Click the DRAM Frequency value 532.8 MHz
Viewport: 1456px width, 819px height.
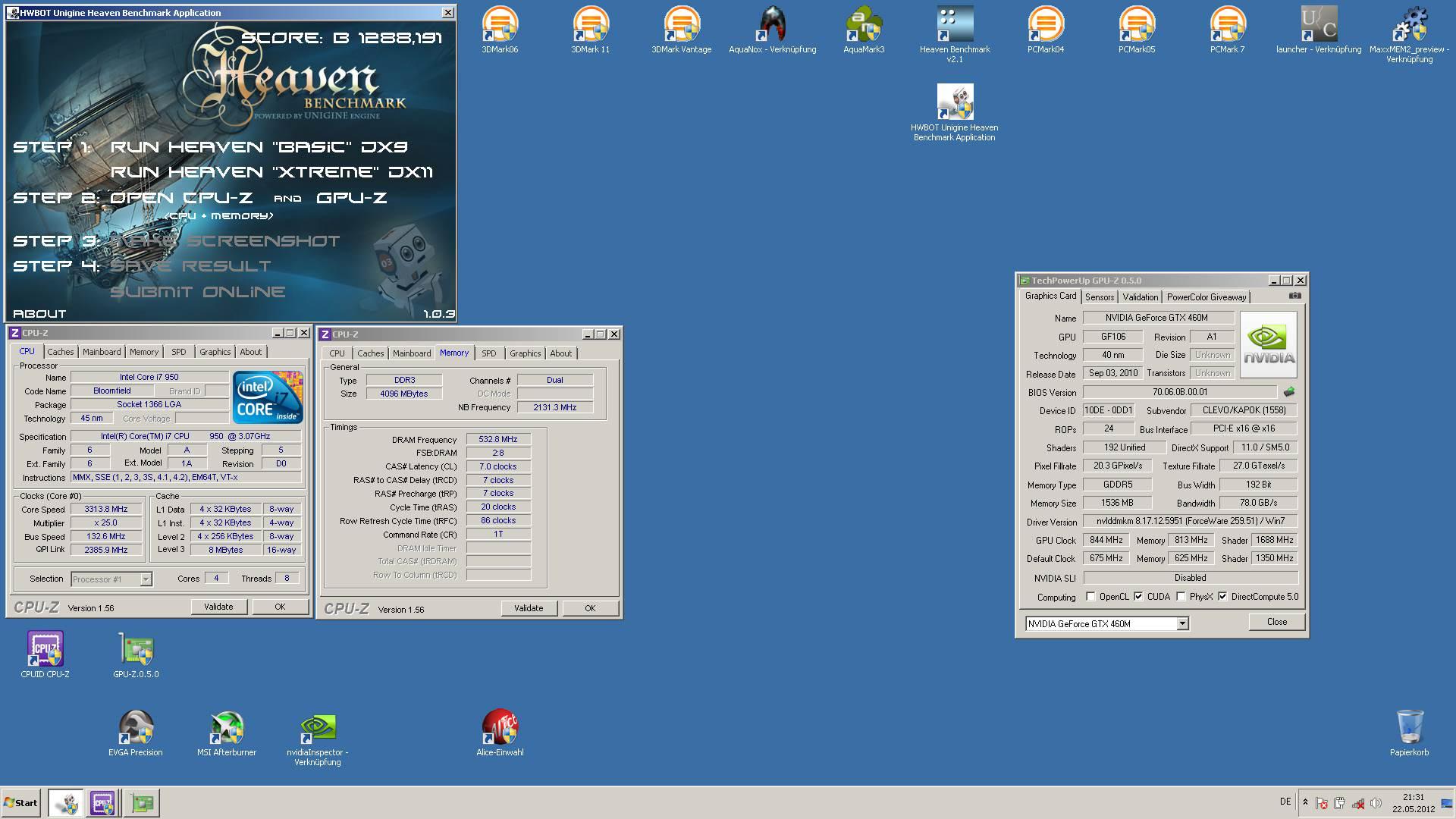(x=498, y=439)
